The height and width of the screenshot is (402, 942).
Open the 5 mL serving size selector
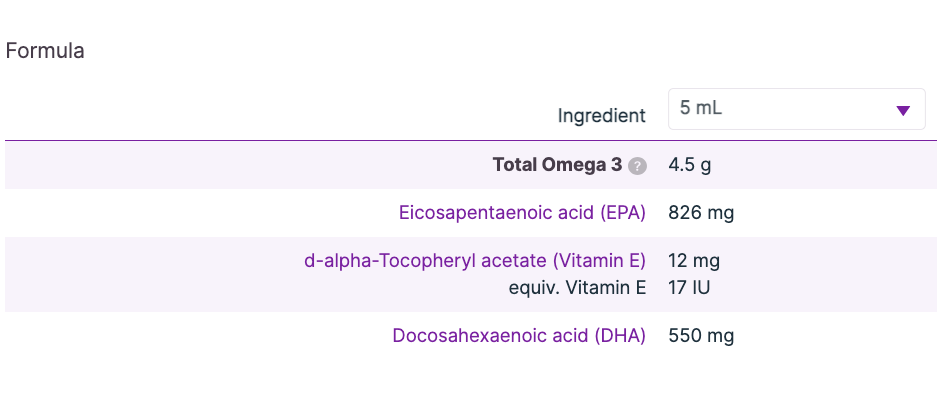(797, 109)
